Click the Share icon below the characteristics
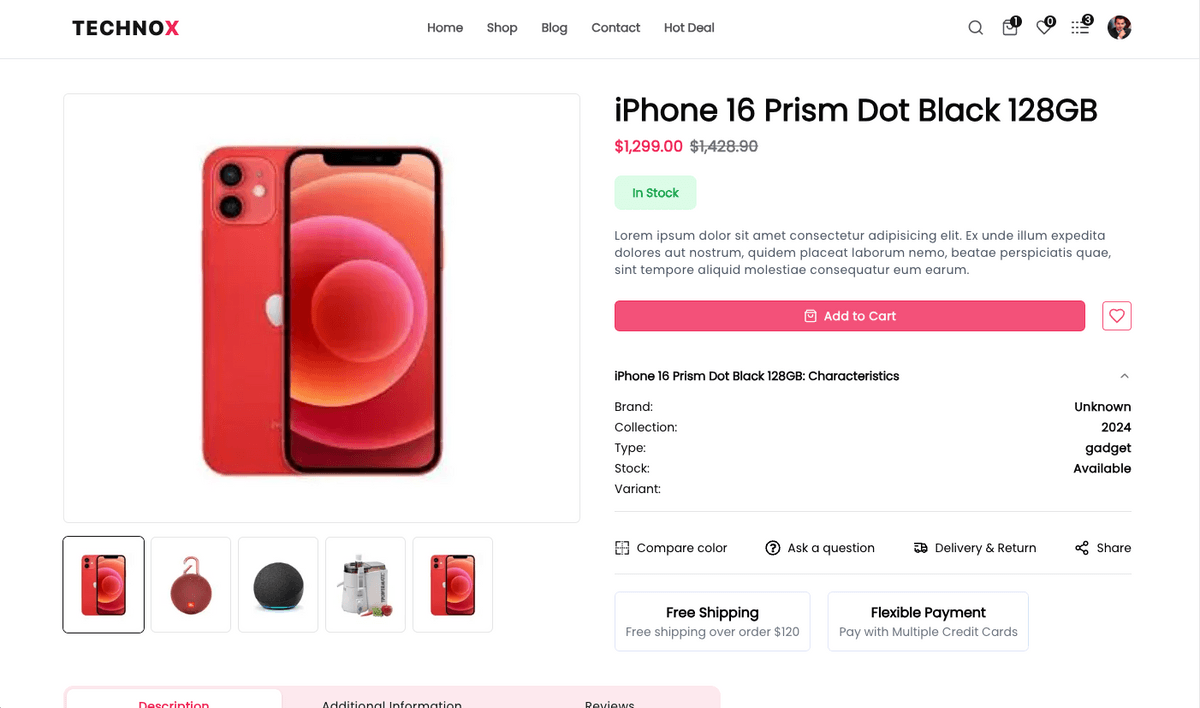This screenshot has width=1200, height=708. (1081, 547)
